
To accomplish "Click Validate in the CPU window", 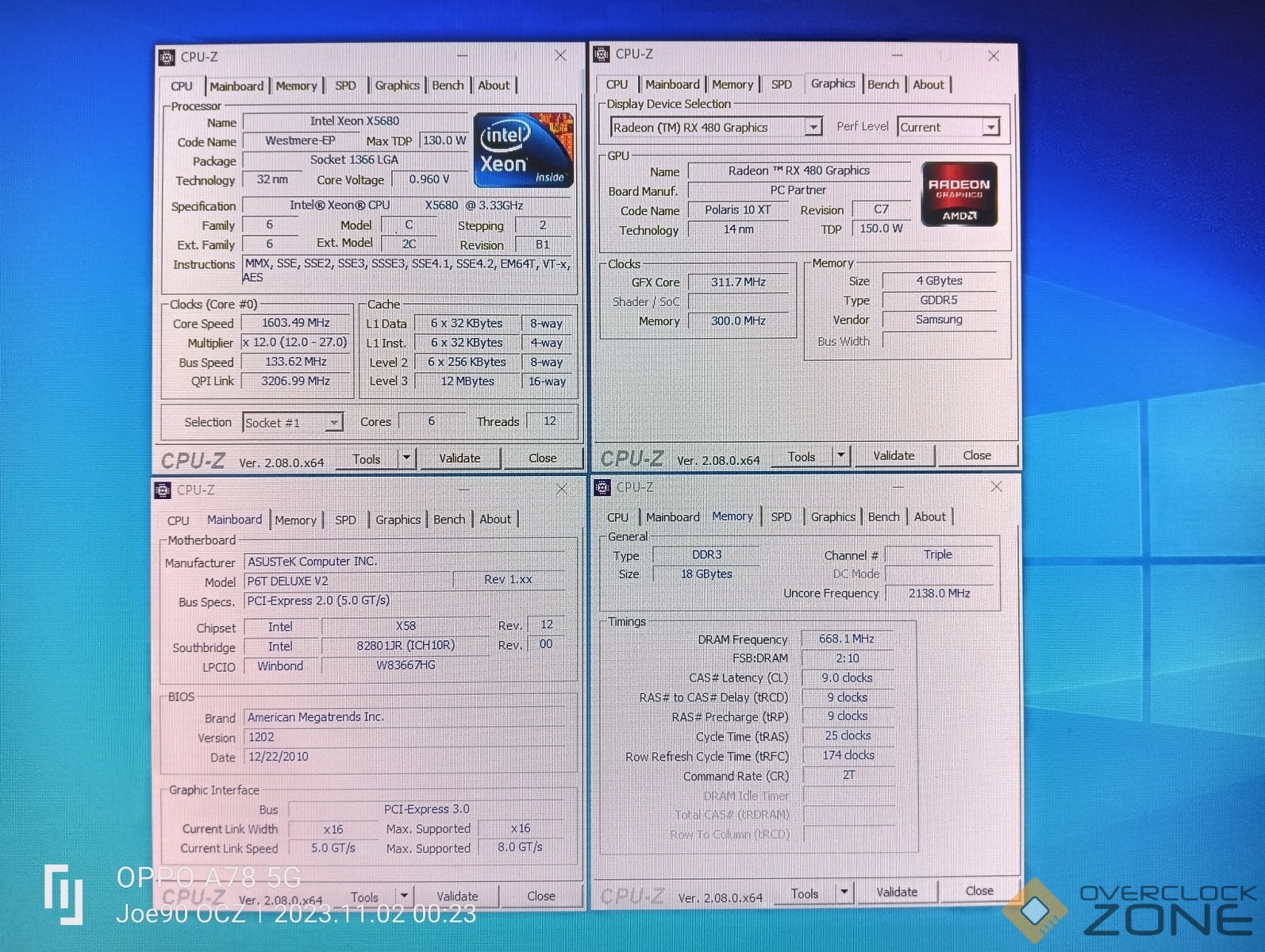I will click(459, 458).
